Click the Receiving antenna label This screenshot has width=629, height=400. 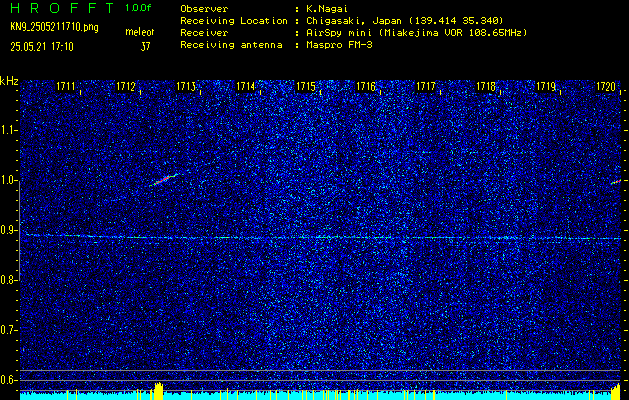click(231, 45)
